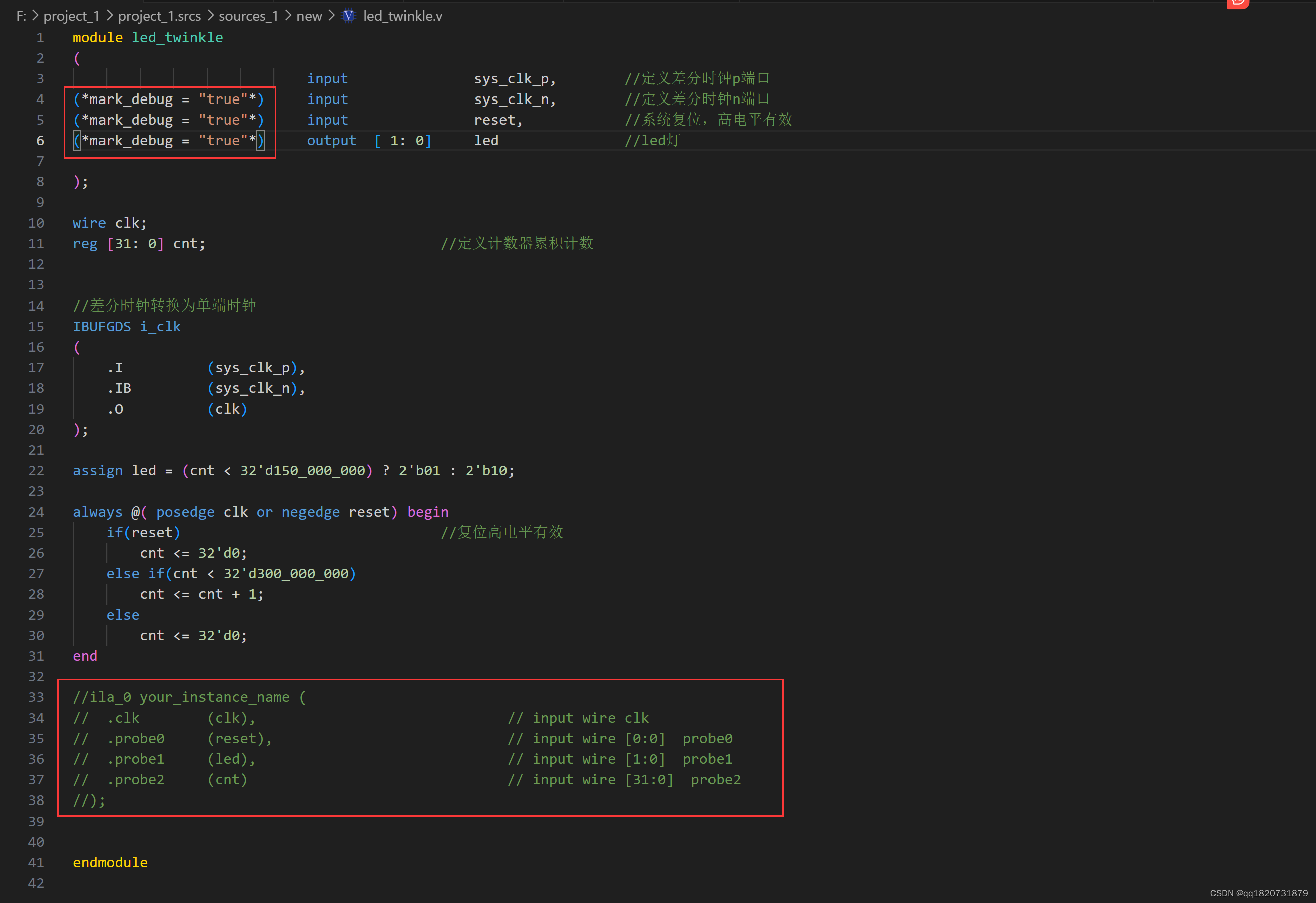
Task: Click line number 15 in the gutter
Action: click(36, 327)
